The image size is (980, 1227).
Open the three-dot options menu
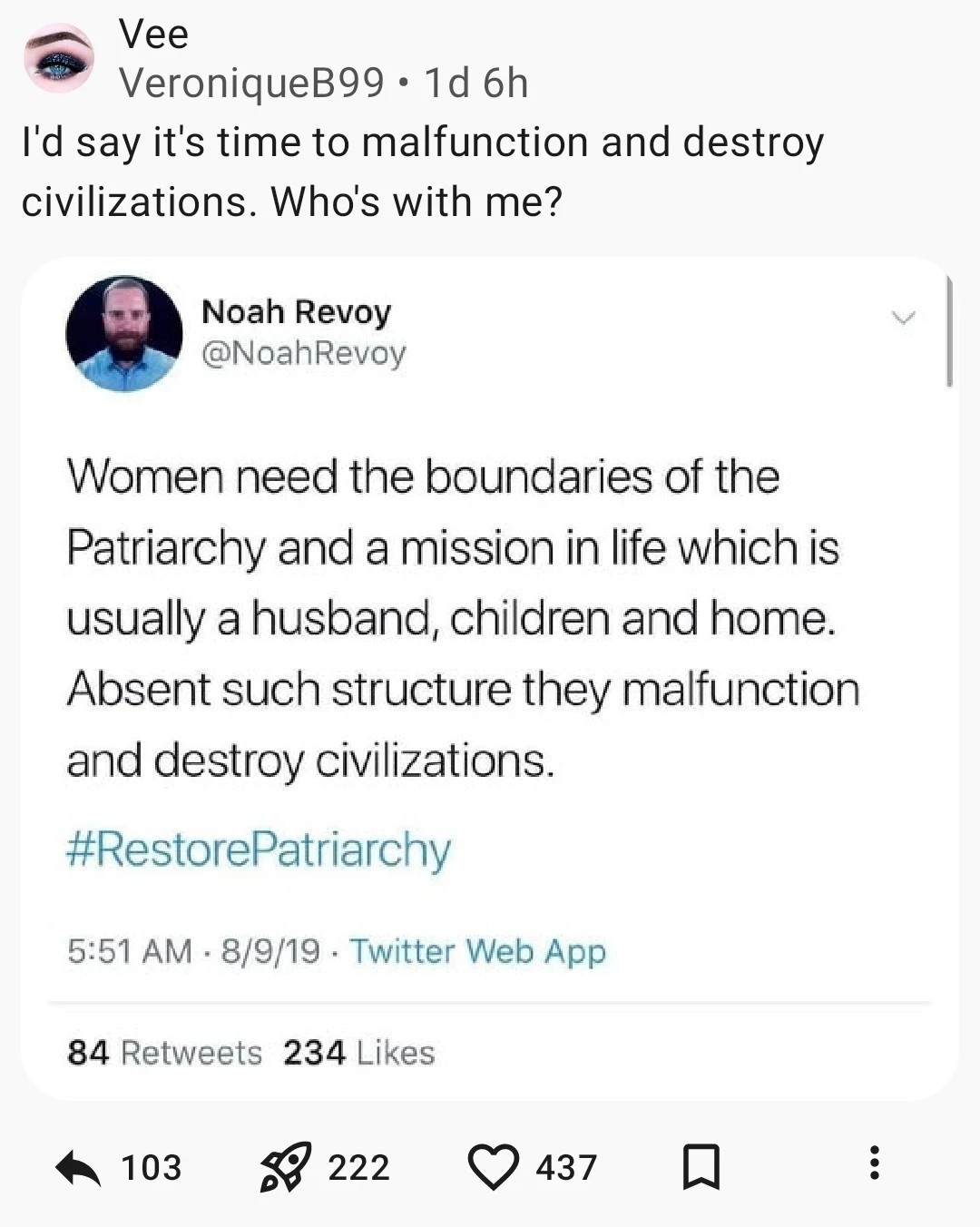874,1168
